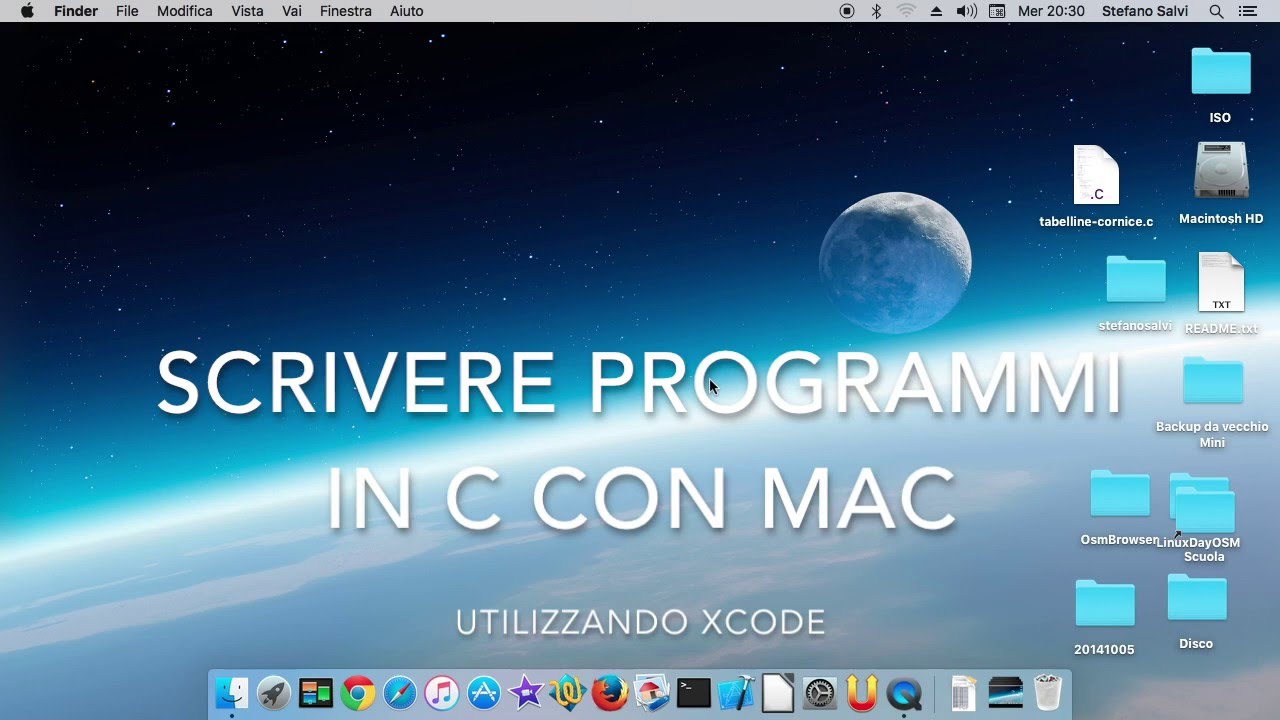The height and width of the screenshot is (720, 1280).
Task: Open the App Store Dock icon
Action: [x=483, y=692]
